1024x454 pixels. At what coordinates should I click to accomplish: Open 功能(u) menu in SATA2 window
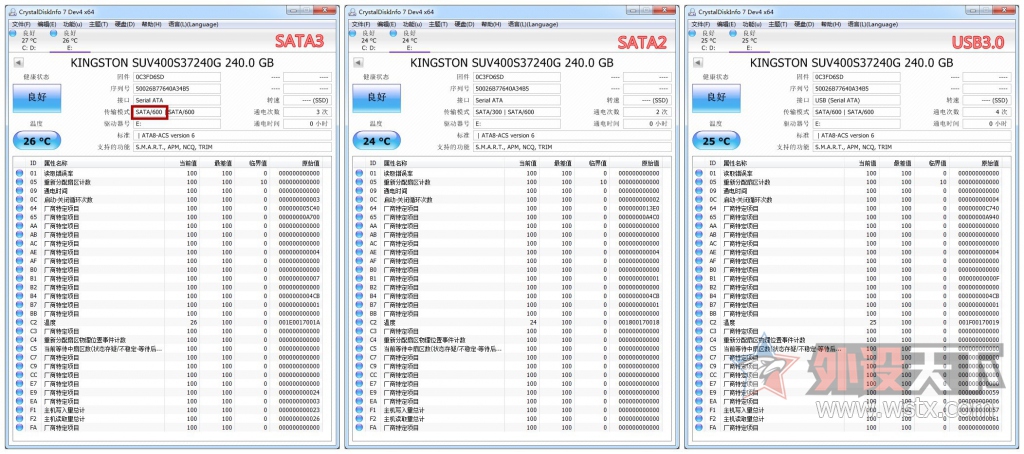coord(413,24)
